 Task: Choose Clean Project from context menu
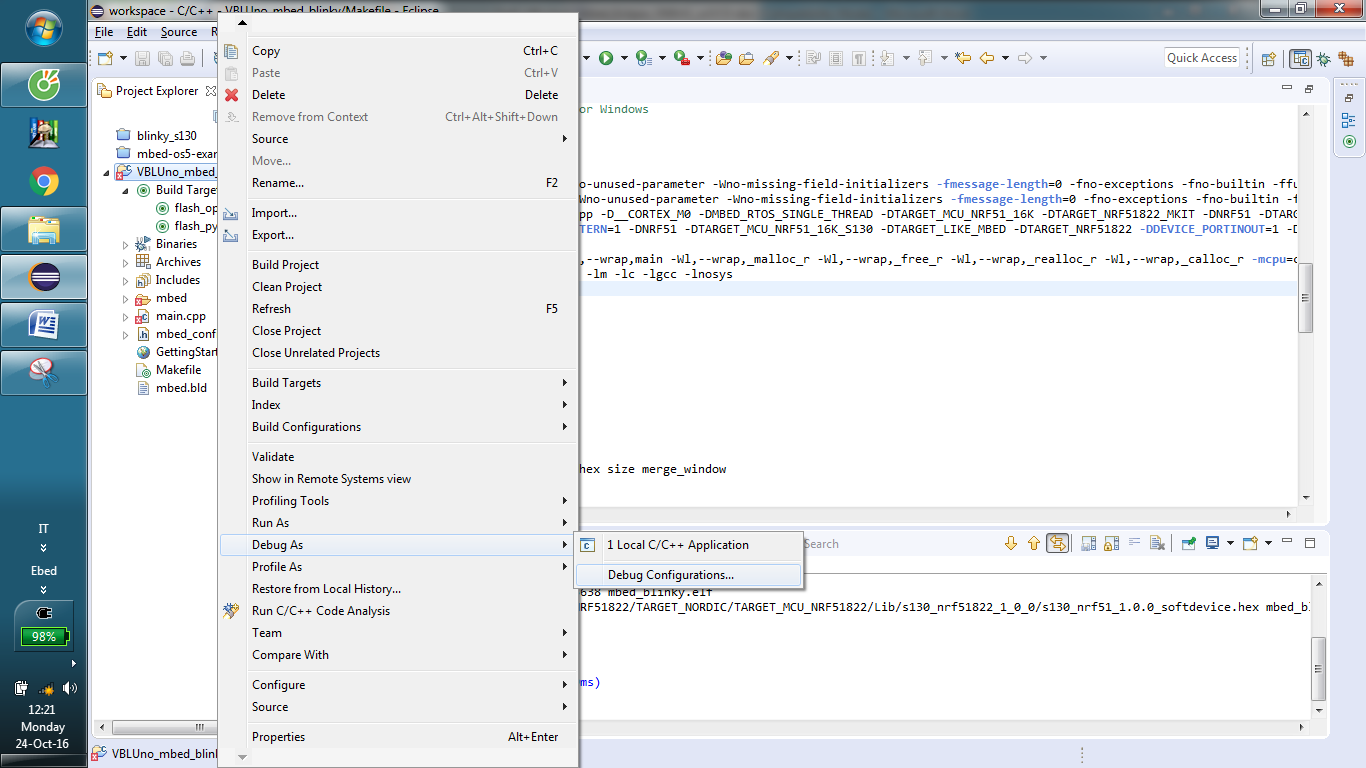(x=398, y=287)
